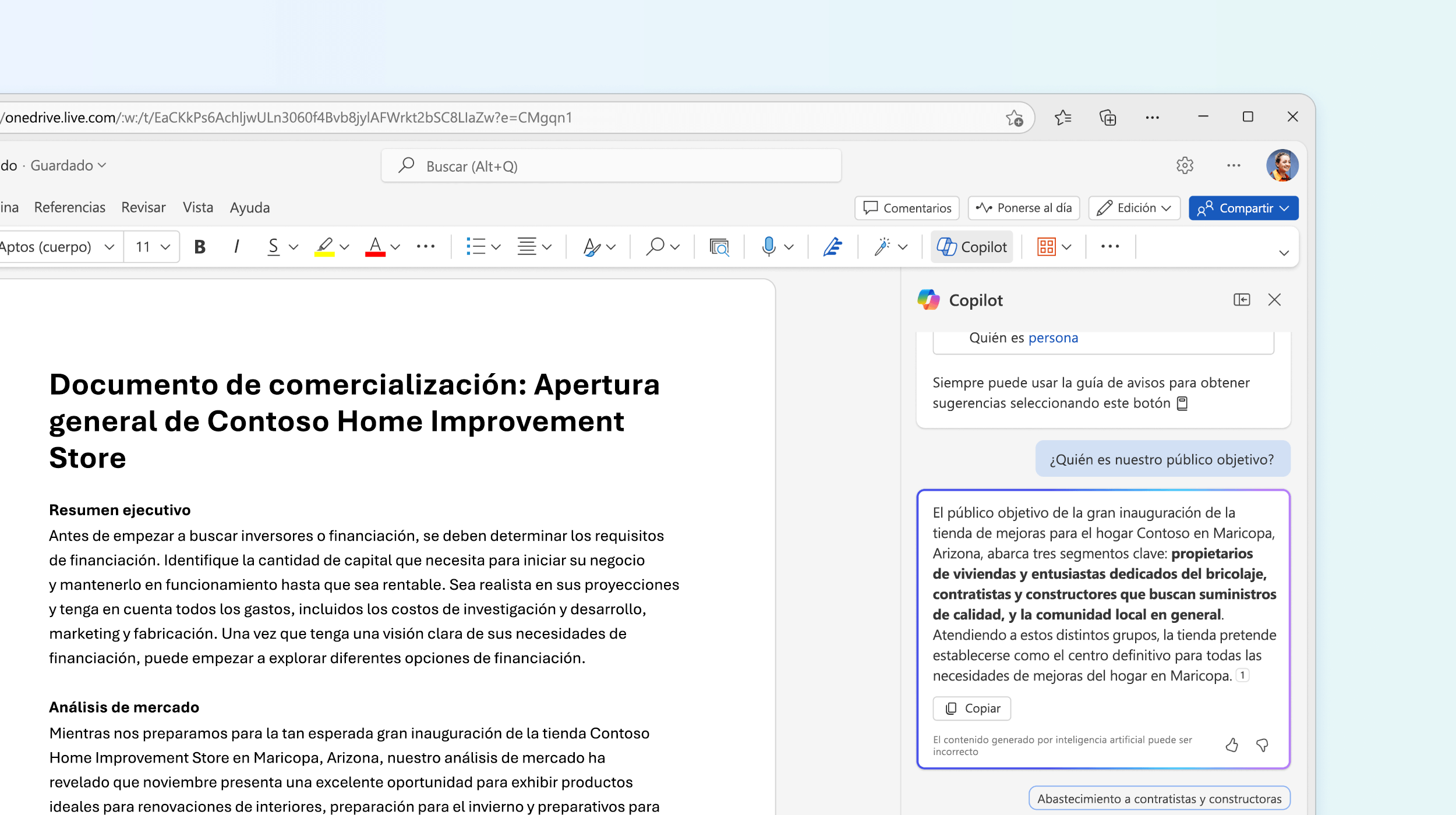Start Dictate with microphone icon
The height and width of the screenshot is (815, 1456).
tap(769, 247)
